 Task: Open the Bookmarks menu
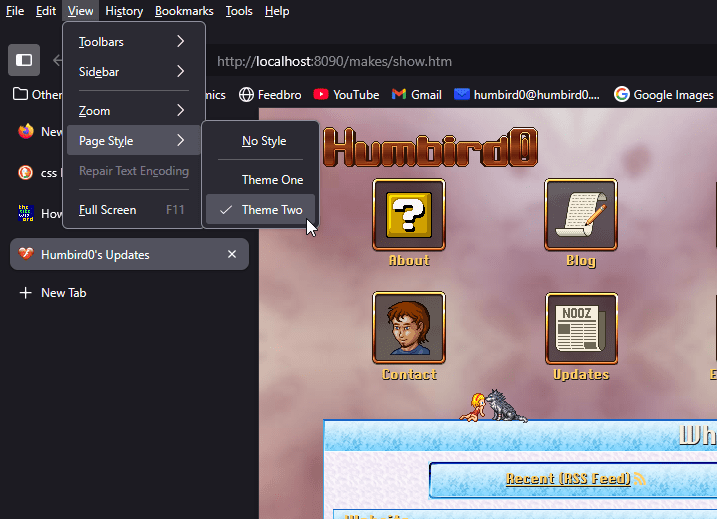pyautogui.click(x=184, y=11)
